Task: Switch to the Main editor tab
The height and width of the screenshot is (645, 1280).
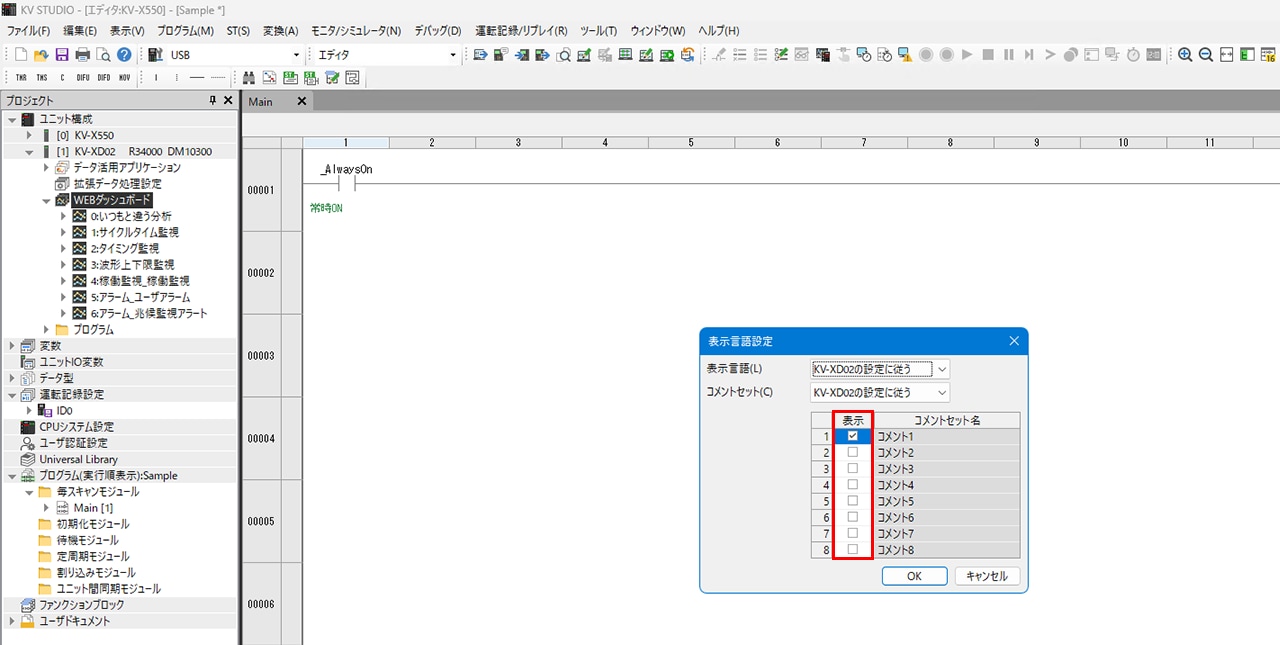Action: 261,102
